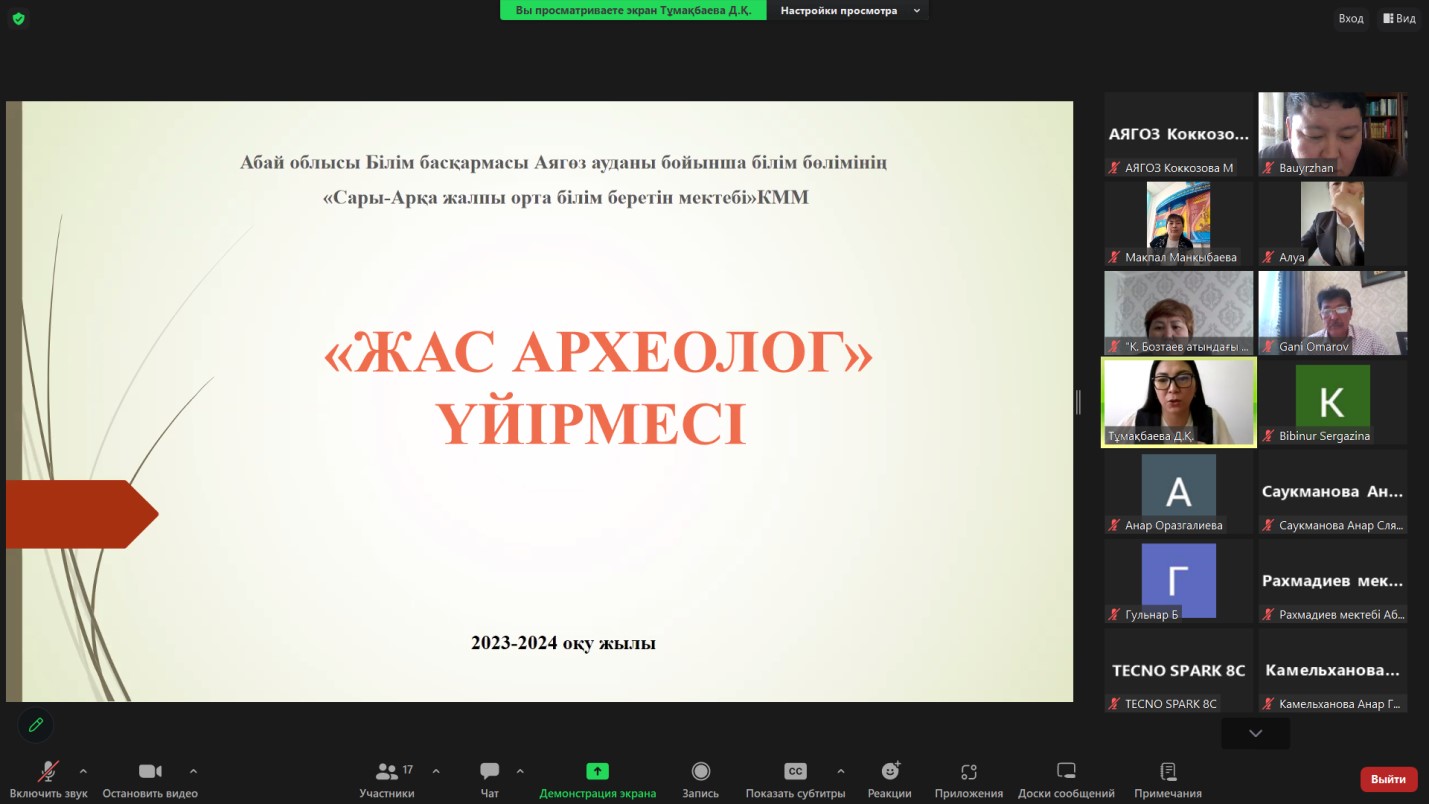Expand subtitle options arrow beside CC
1429x804 pixels.
point(840,771)
